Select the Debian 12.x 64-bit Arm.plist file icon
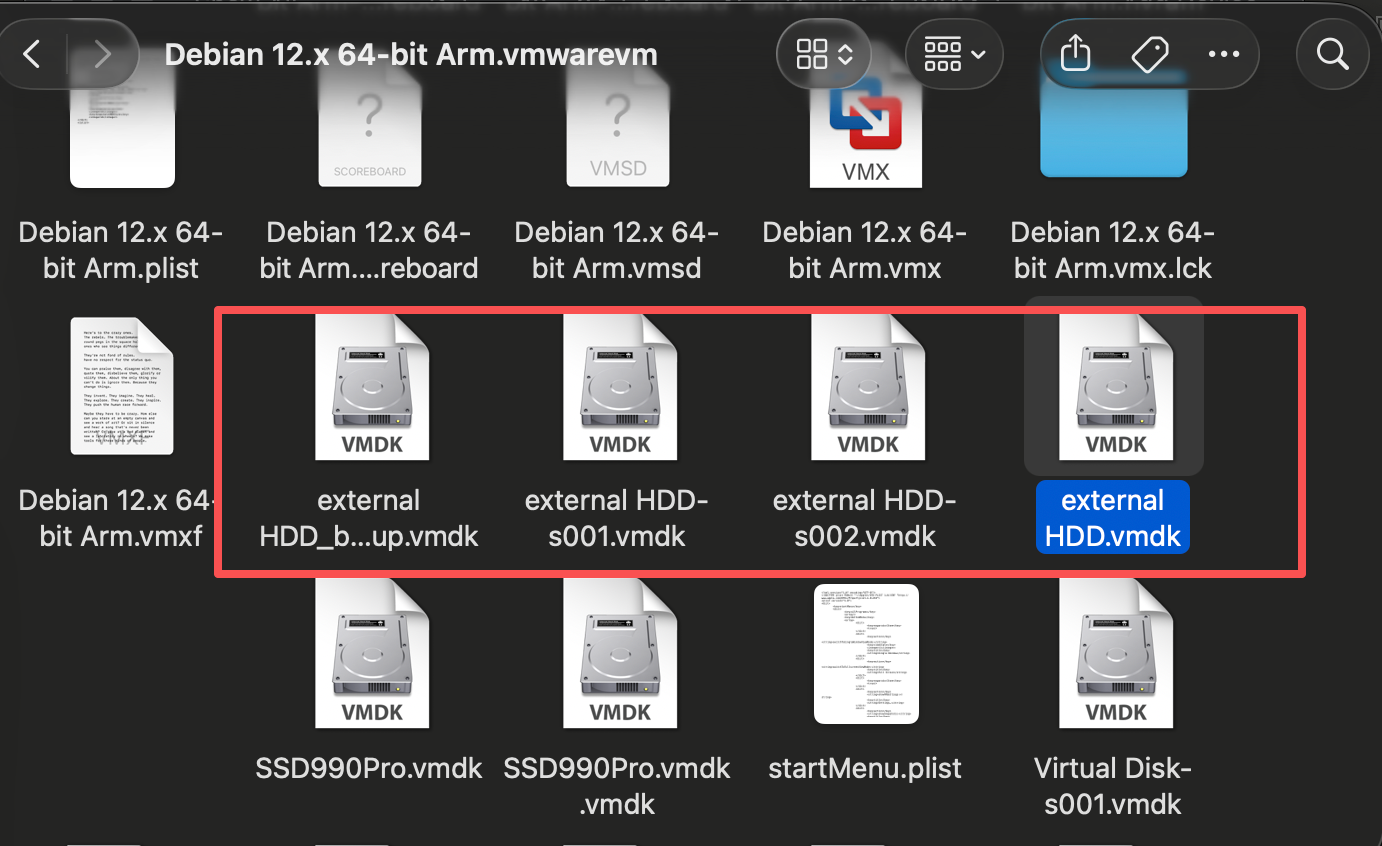This screenshot has height=846, width=1382. (x=122, y=132)
